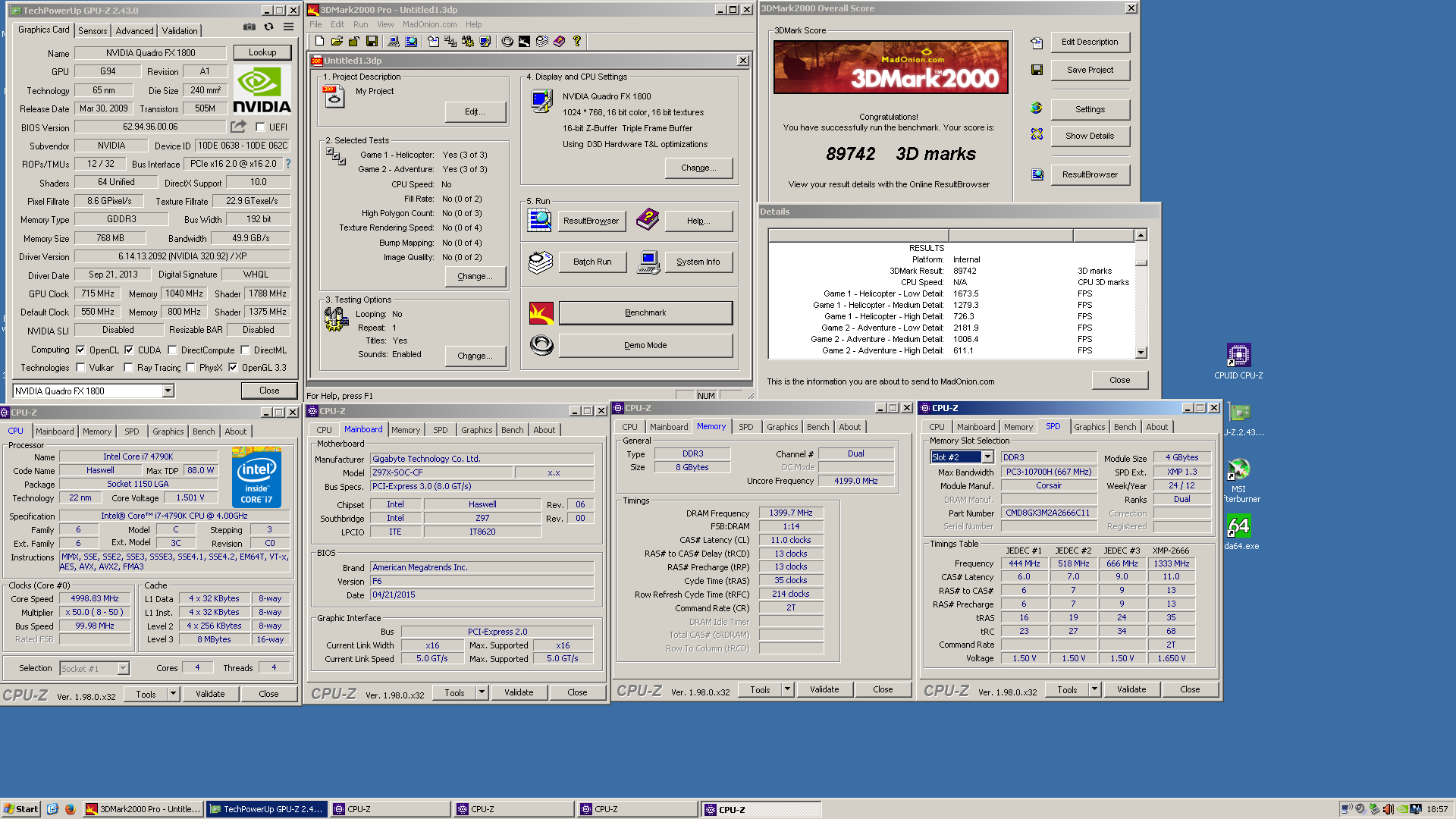The image size is (1456, 819).
Task: Click GPU-Z screenshot camera icon
Action: tap(249, 27)
